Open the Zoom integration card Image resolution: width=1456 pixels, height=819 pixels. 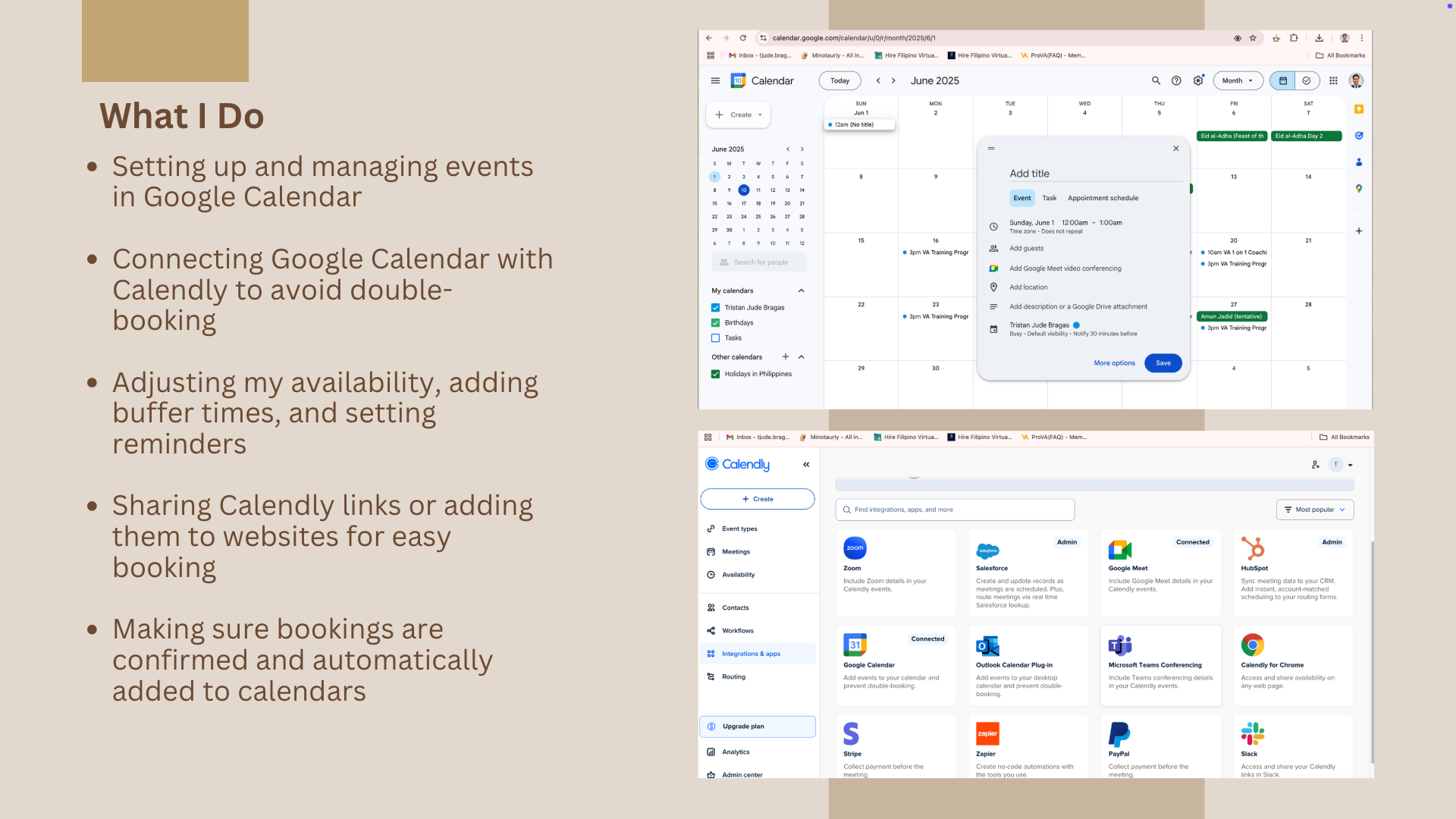[x=895, y=573]
